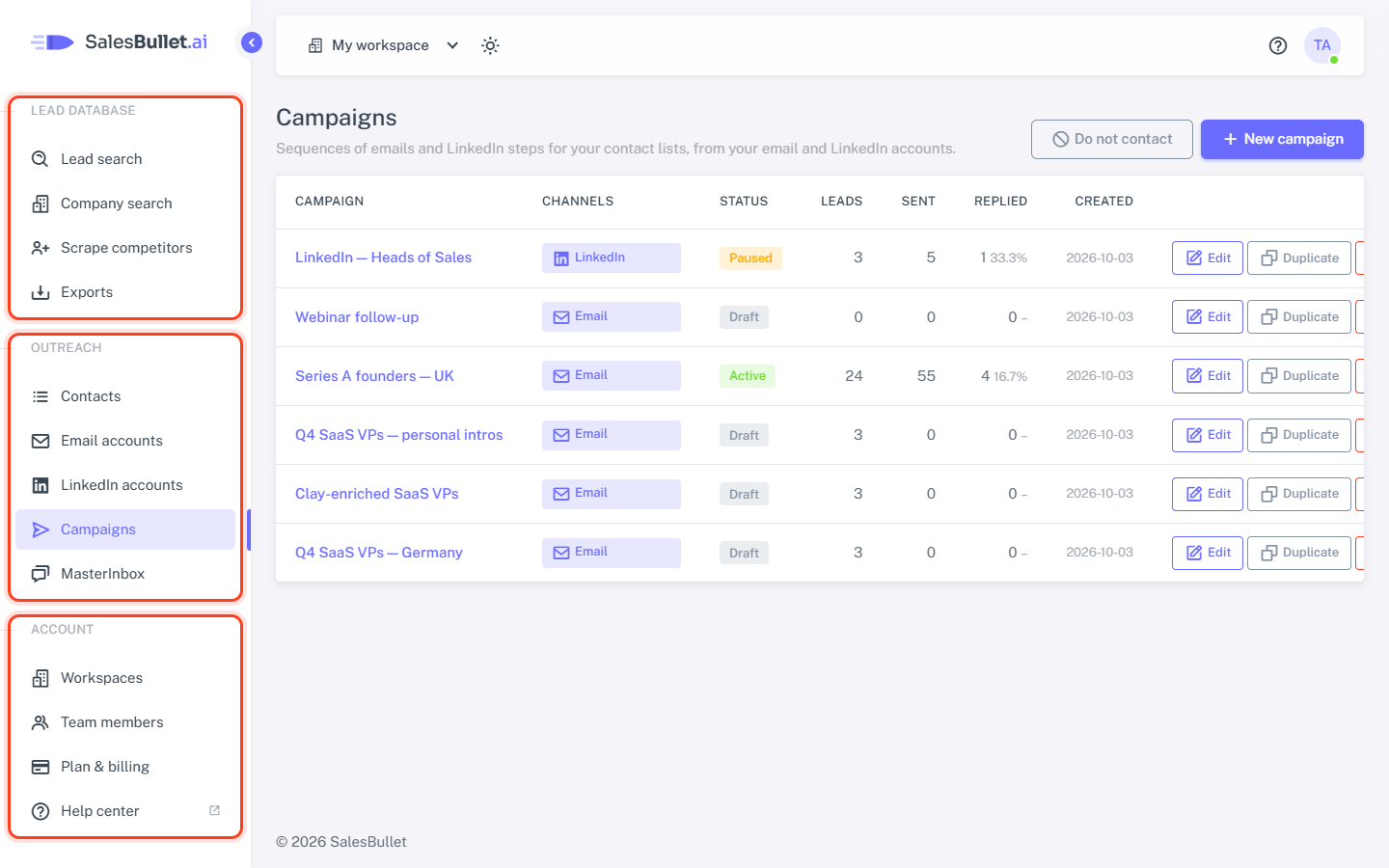Image resolution: width=1389 pixels, height=868 pixels.
Task: Open Clay-enriched SaaS VPs campaign
Action: [x=377, y=494]
